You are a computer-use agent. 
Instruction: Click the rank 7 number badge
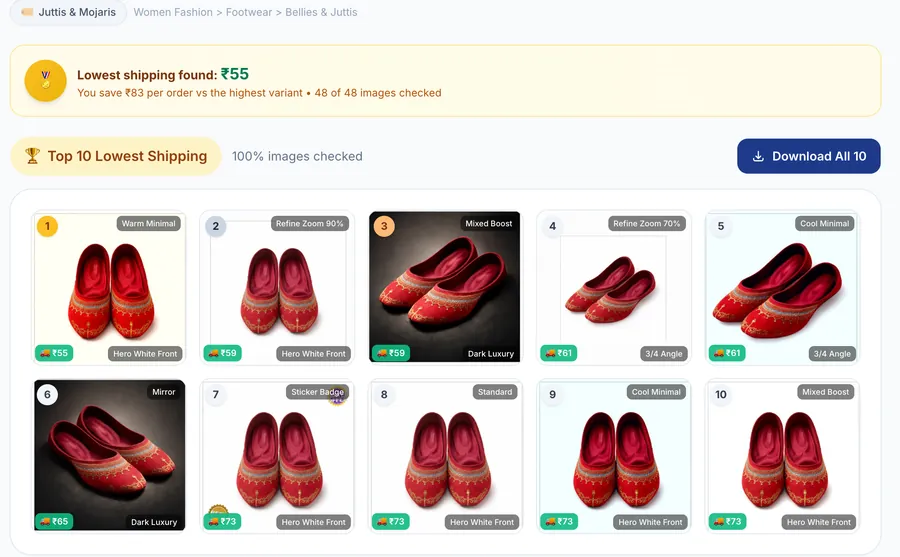pyautogui.click(x=216, y=394)
